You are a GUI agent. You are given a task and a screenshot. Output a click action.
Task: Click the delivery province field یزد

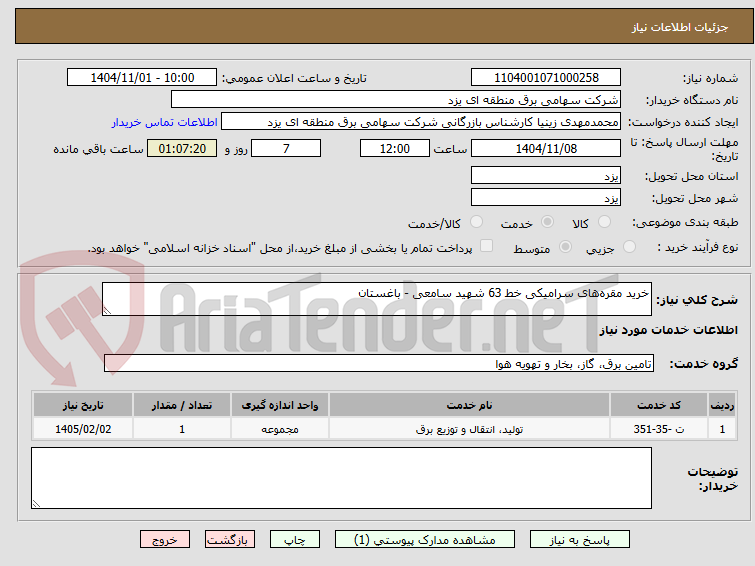click(546, 175)
